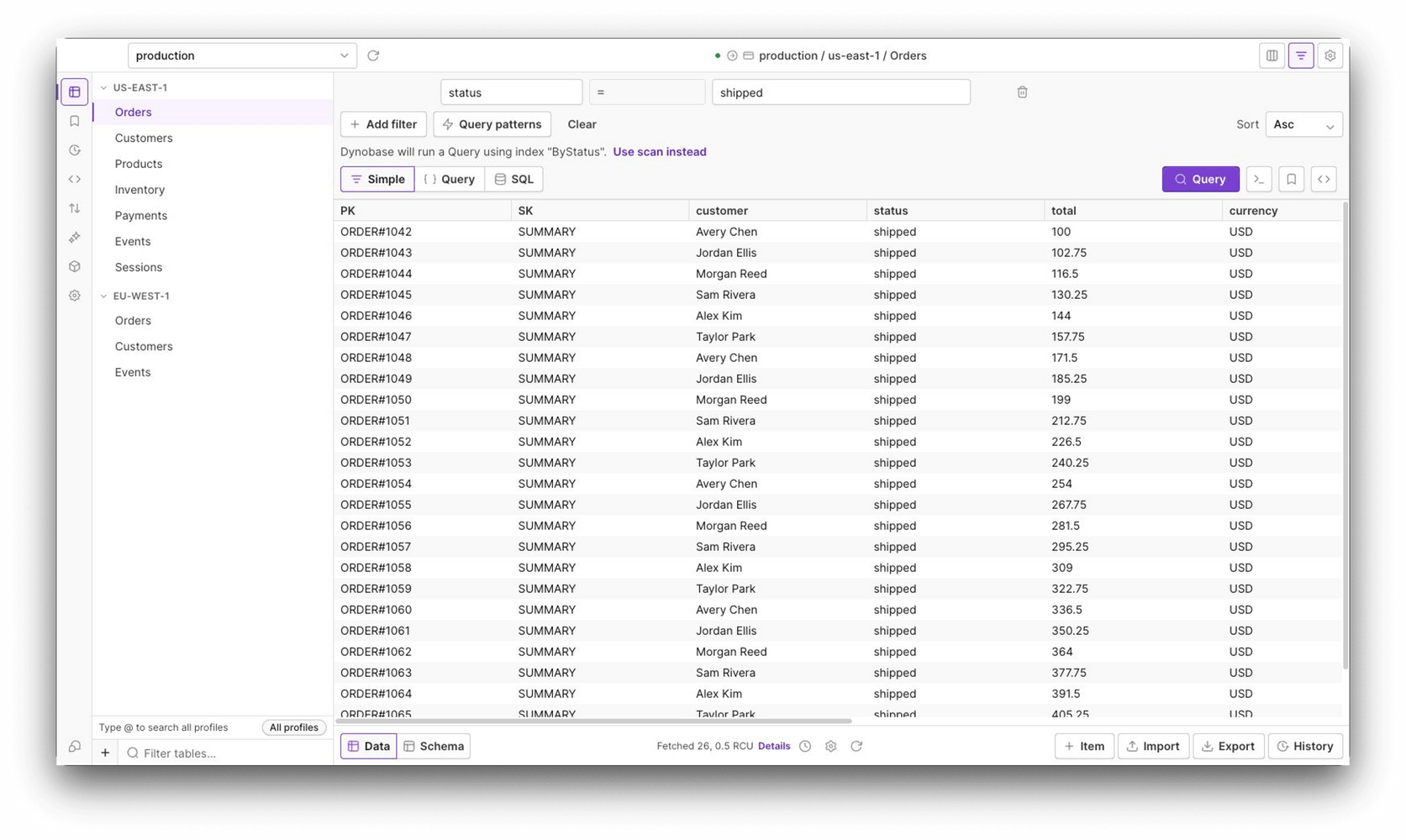Open the tables view sidebar icon

(75, 92)
